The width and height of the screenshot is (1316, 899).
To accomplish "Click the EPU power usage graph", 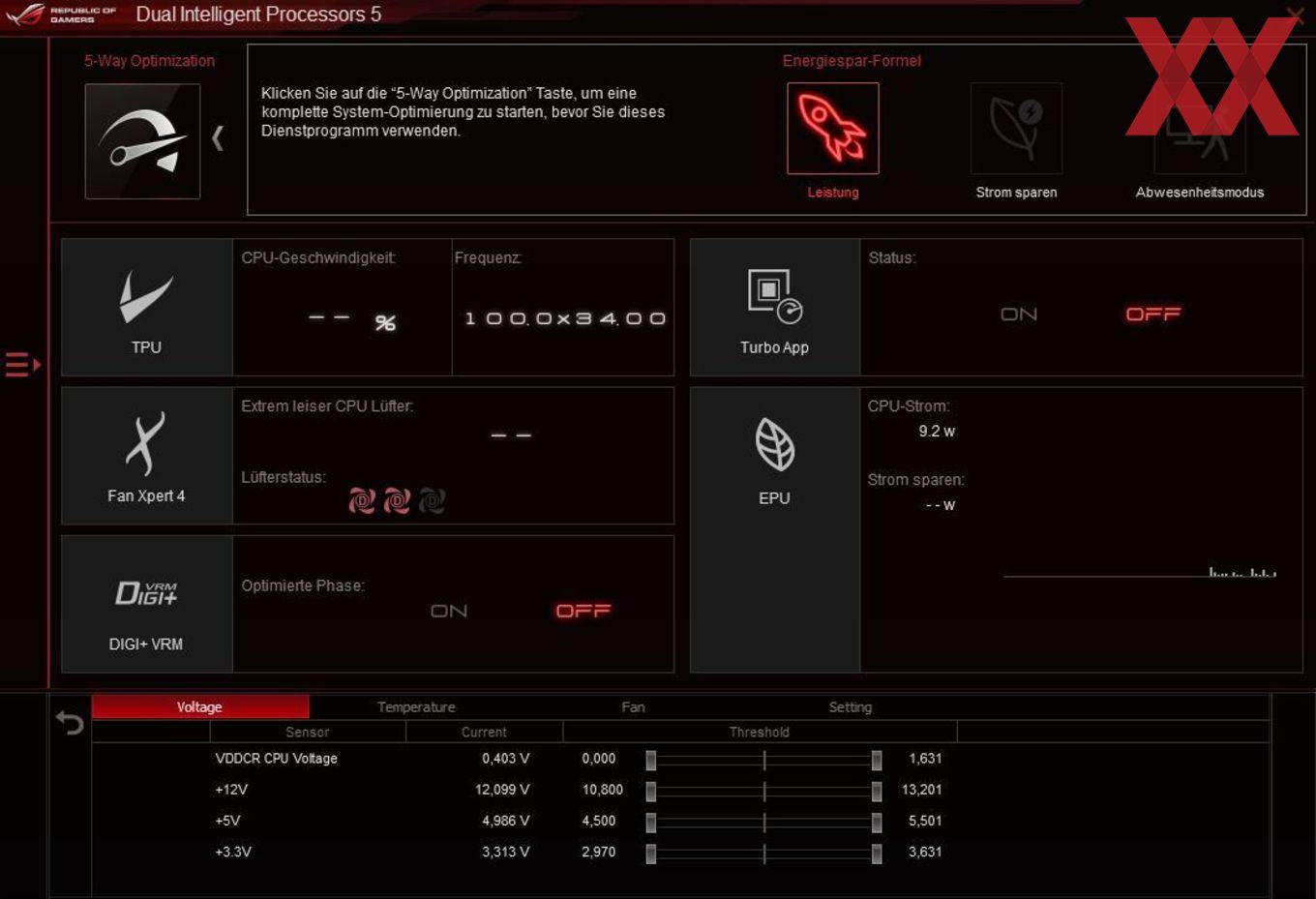I will coord(1140,571).
